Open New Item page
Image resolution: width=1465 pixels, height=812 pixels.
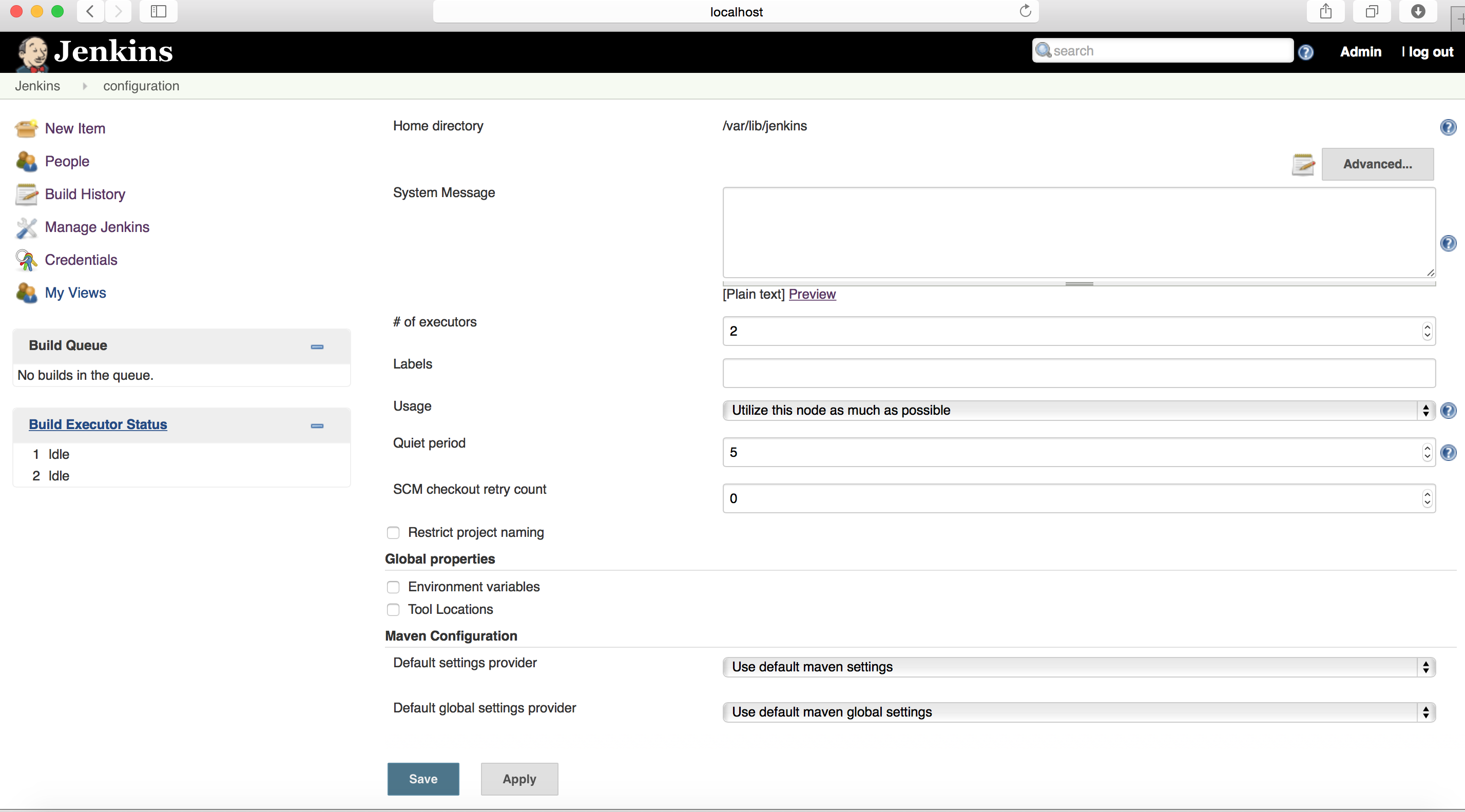(x=75, y=128)
